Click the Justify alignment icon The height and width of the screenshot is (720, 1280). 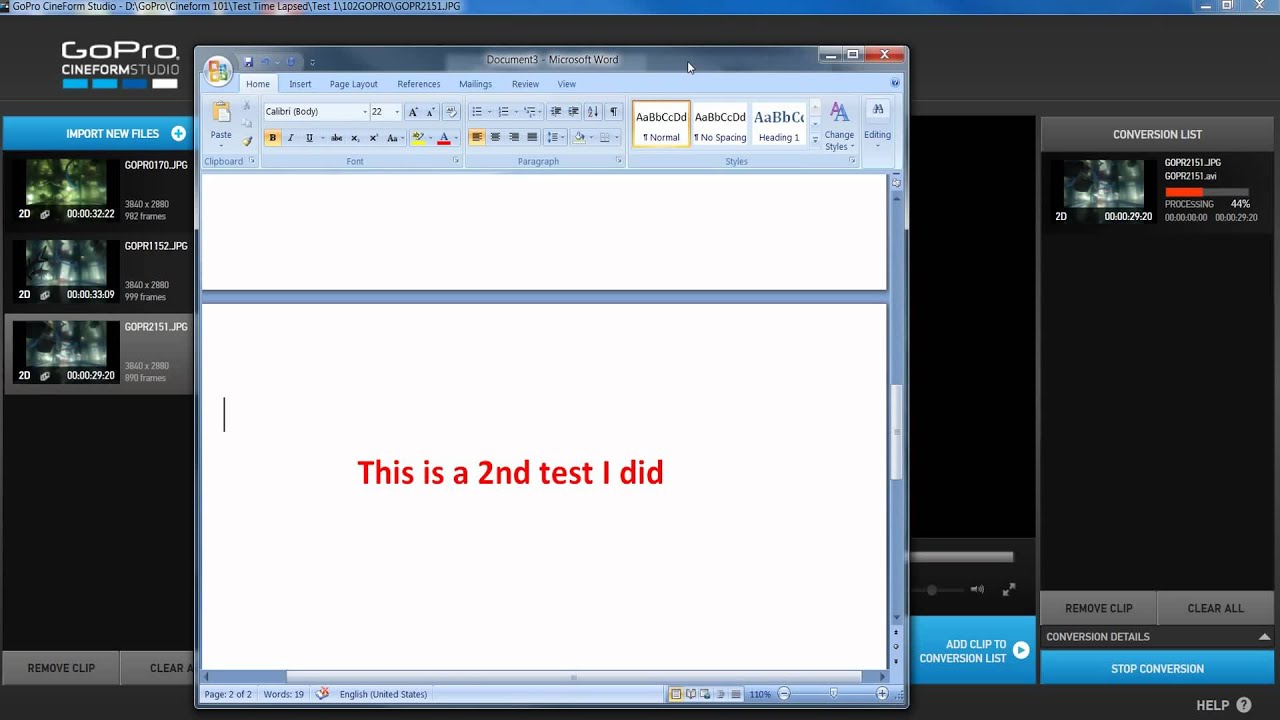coord(532,138)
